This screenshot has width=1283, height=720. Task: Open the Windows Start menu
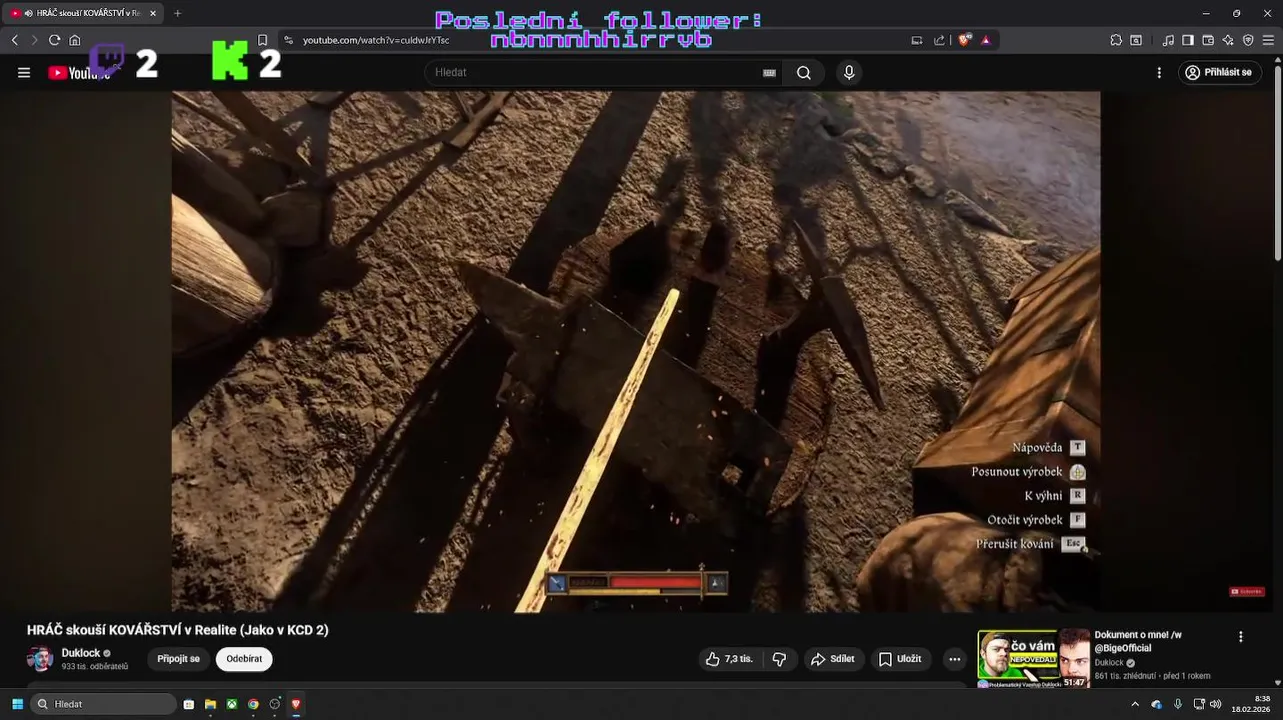17,704
